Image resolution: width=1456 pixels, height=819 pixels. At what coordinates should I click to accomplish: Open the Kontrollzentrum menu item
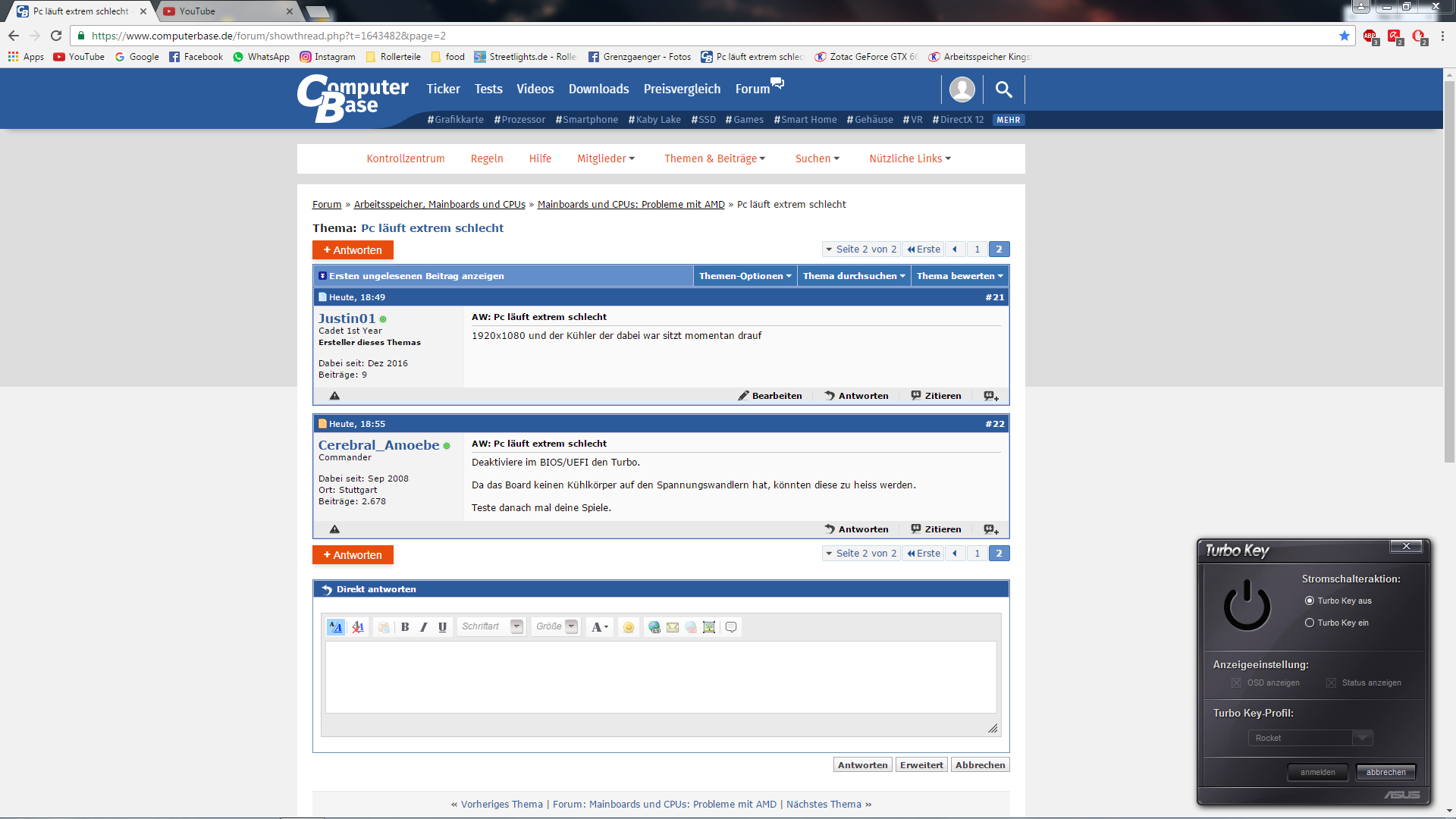405,158
